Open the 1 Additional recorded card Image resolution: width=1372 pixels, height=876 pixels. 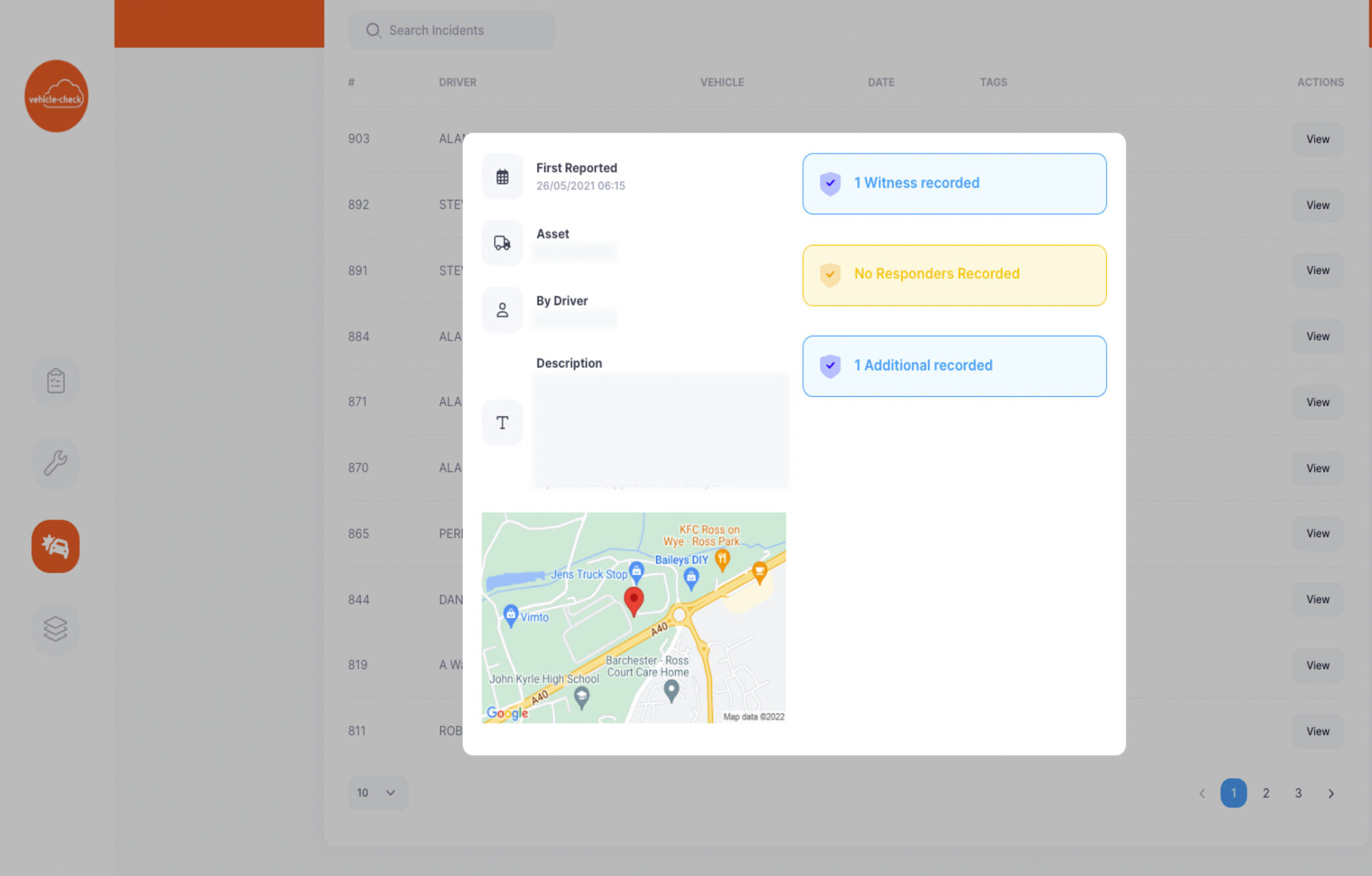(x=955, y=366)
